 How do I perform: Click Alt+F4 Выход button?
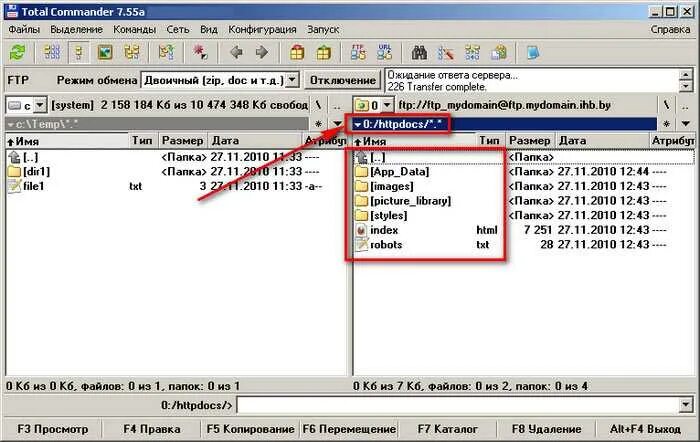[646, 429]
